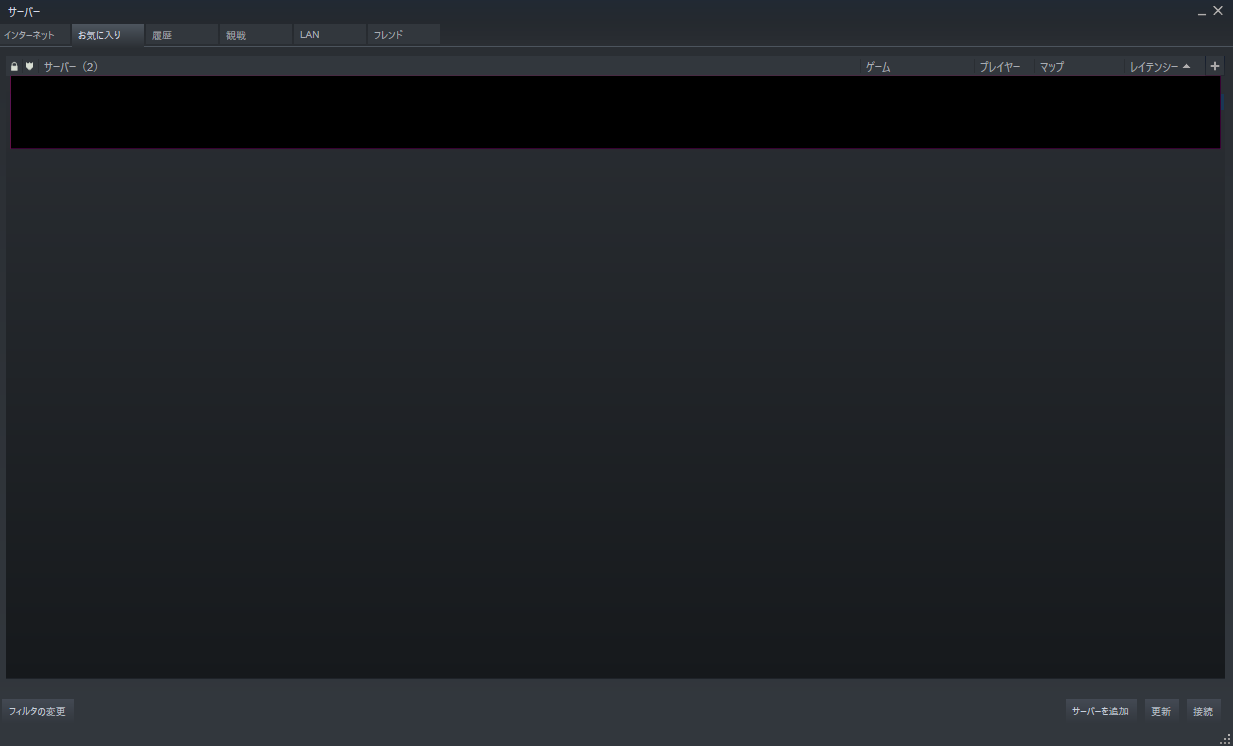Open the フレンド tab
Viewport: 1233px width, 746px height.
point(404,35)
